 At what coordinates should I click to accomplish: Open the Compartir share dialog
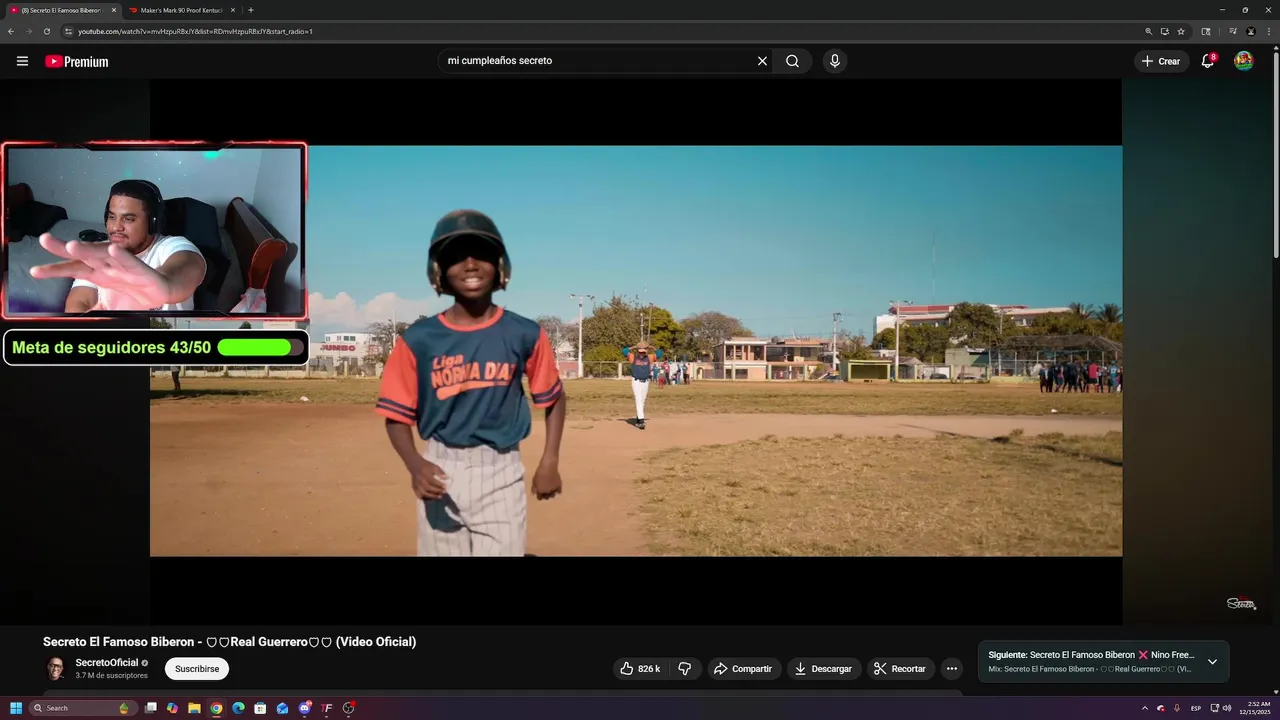[744, 668]
